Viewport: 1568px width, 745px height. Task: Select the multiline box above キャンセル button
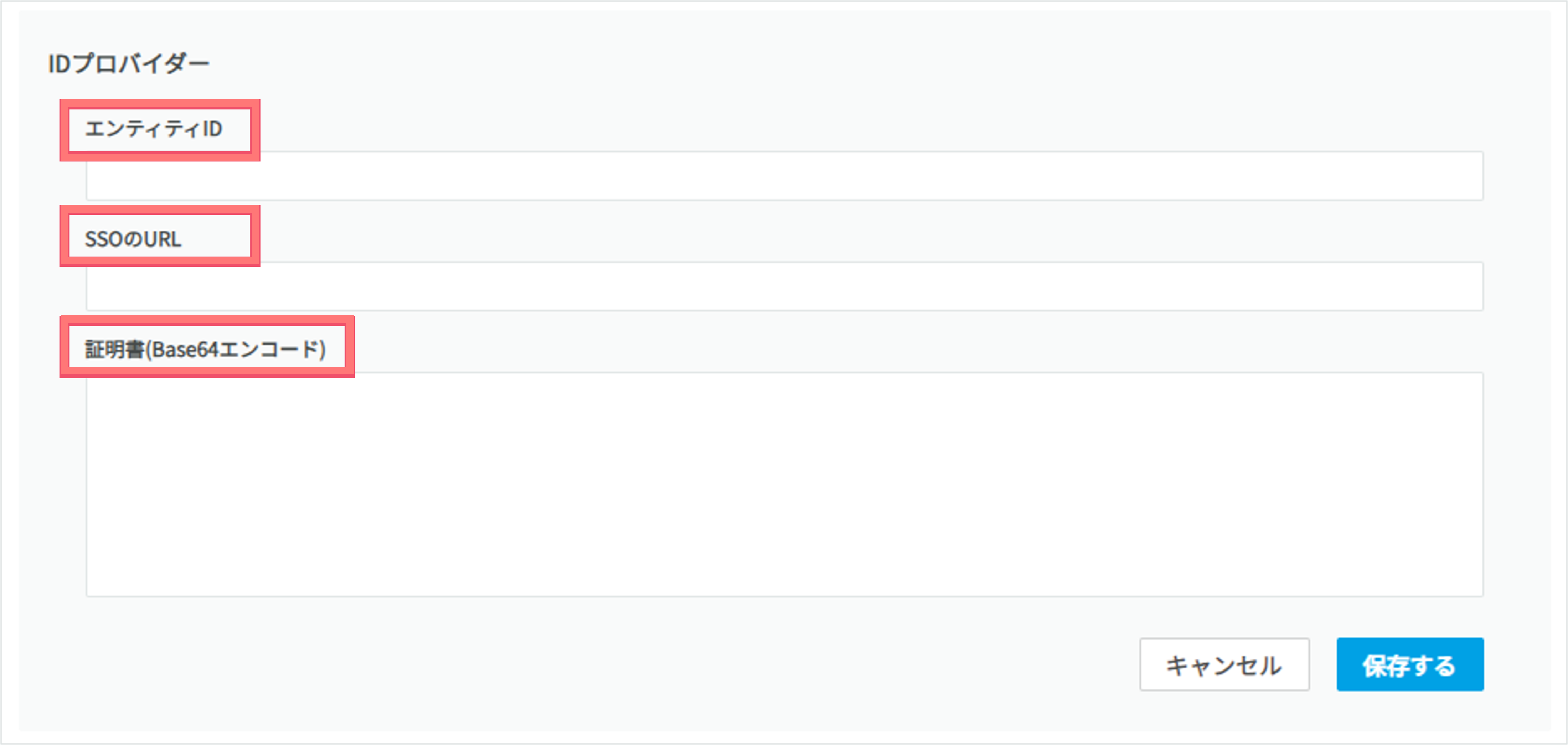pos(784,485)
